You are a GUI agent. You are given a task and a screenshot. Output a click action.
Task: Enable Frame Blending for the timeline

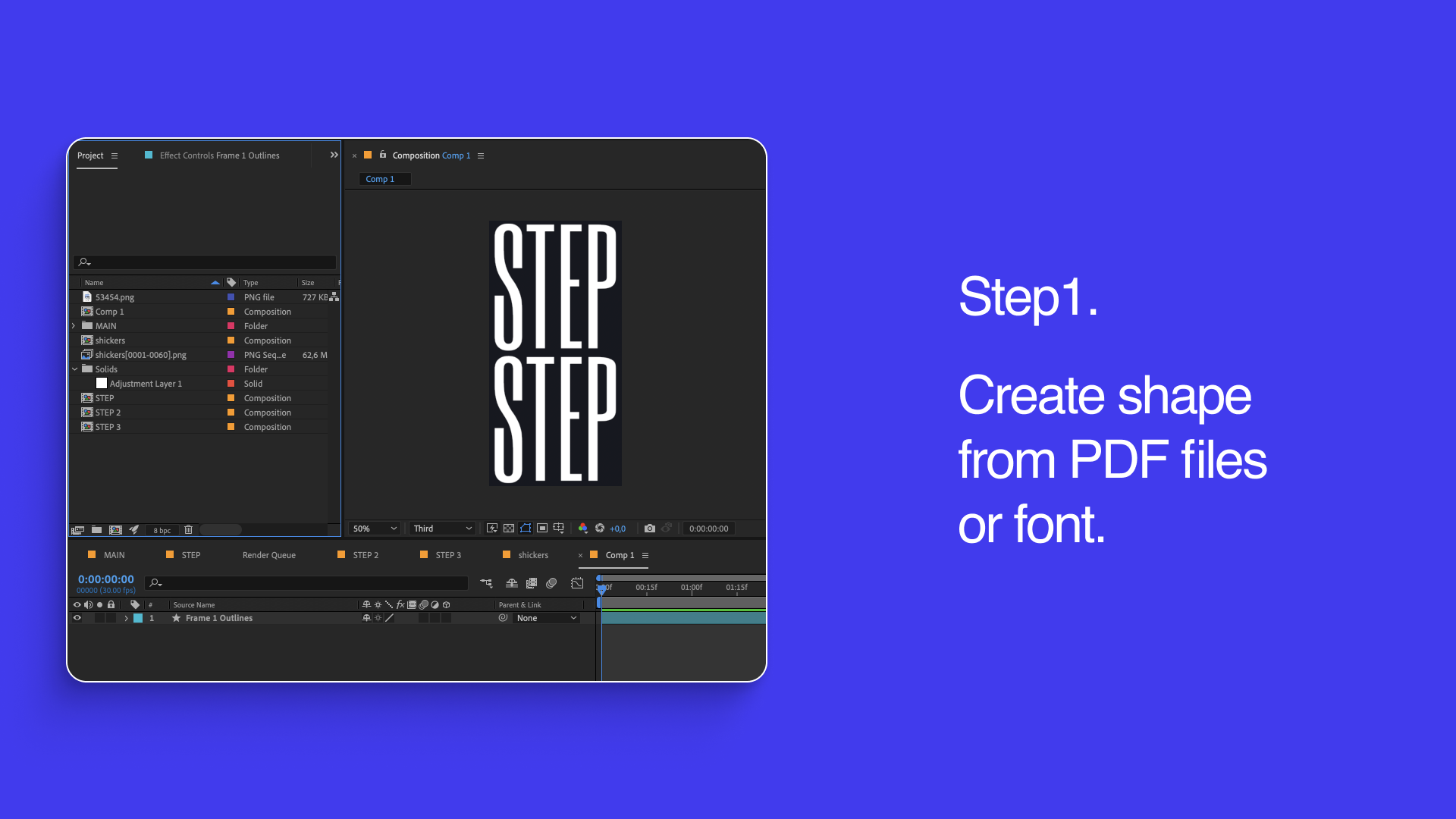(x=531, y=583)
